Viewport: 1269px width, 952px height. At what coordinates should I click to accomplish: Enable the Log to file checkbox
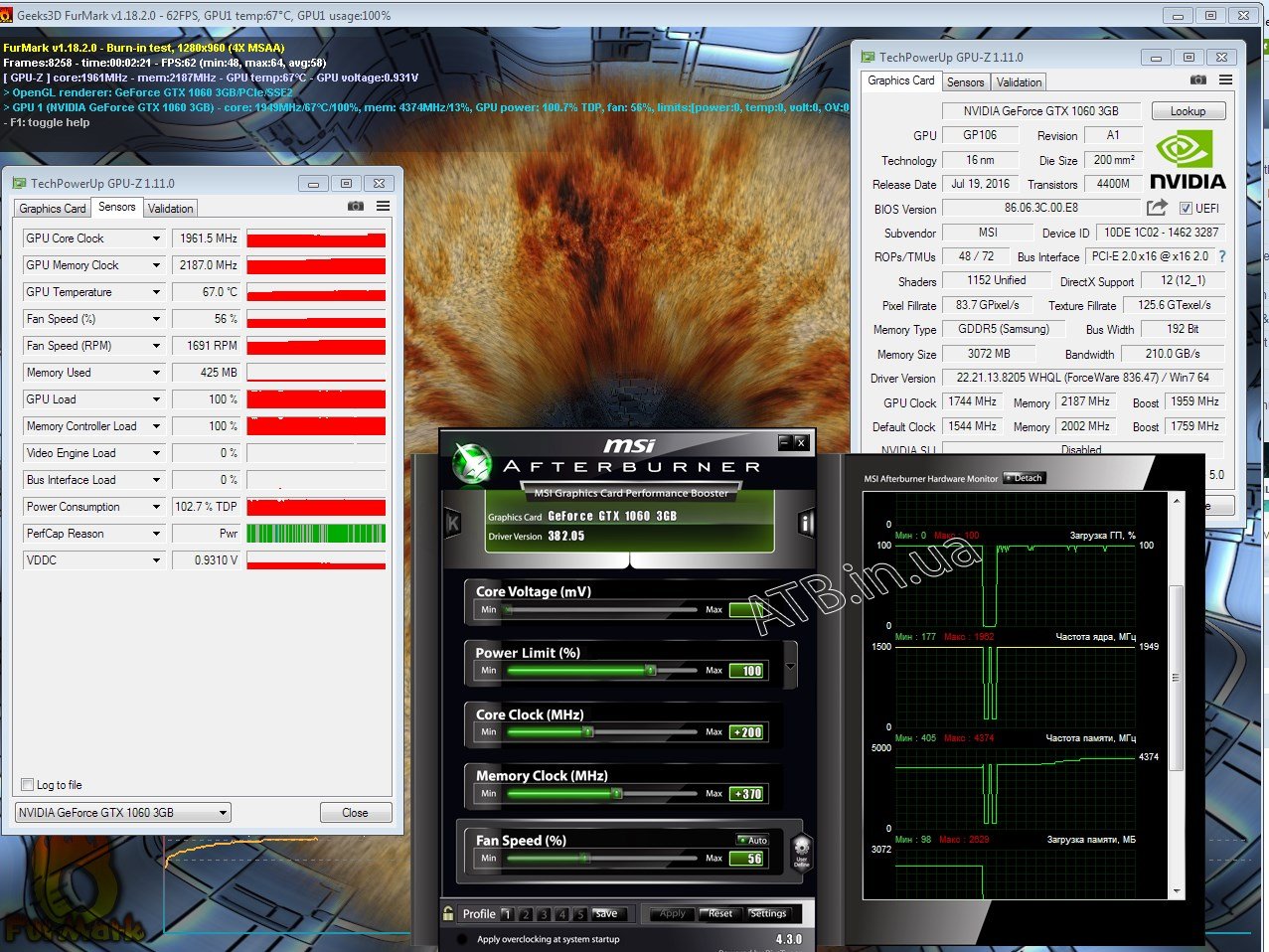point(28,785)
